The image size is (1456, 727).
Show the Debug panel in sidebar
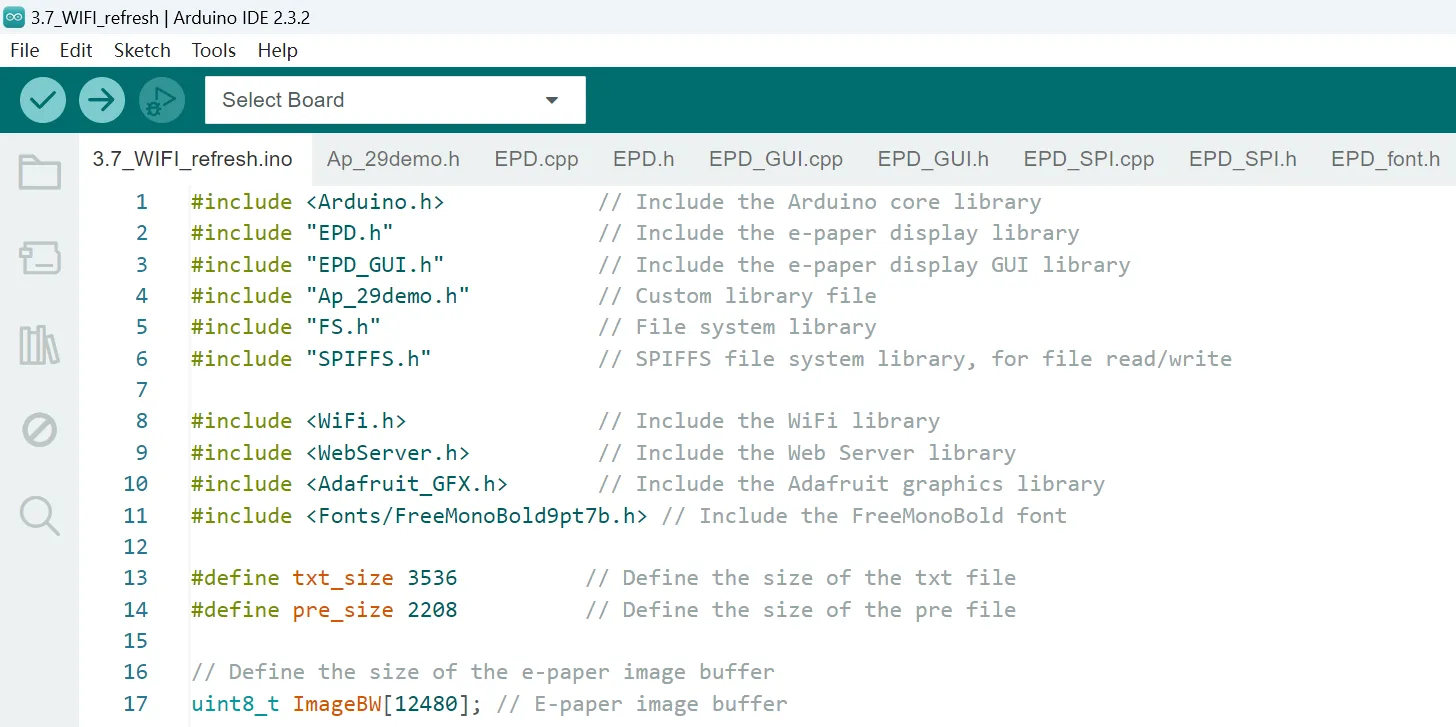coord(40,431)
